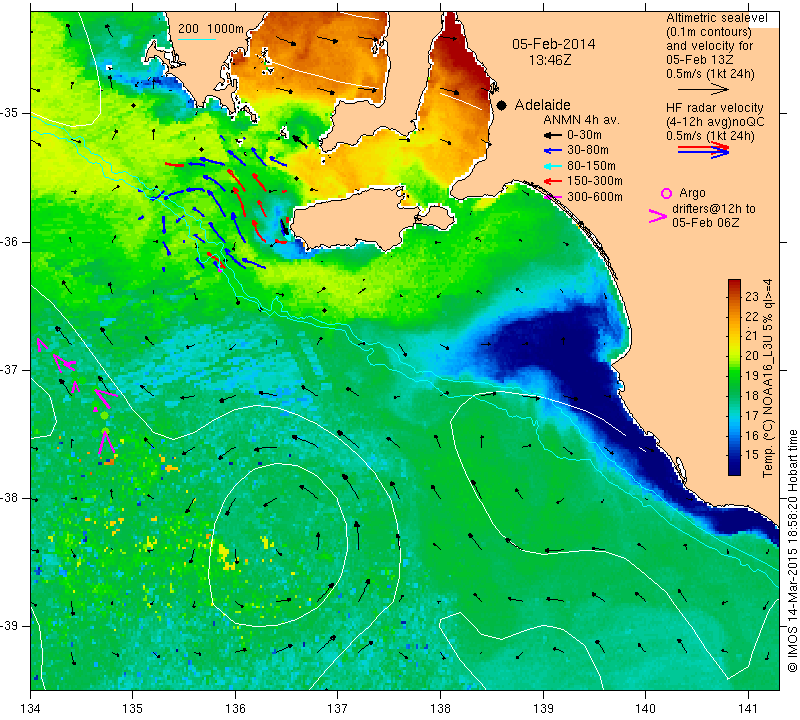Click the black 0-30m legend arrow

click(553, 135)
